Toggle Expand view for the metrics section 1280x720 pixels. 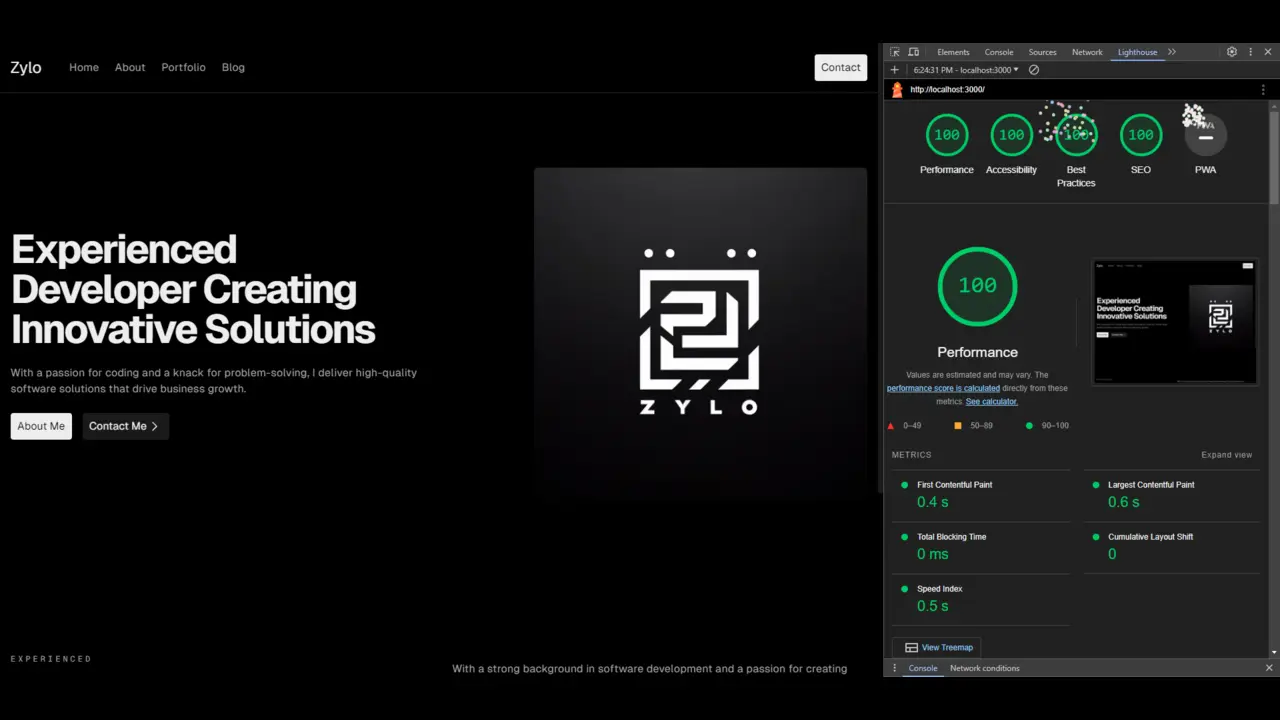pos(1226,455)
